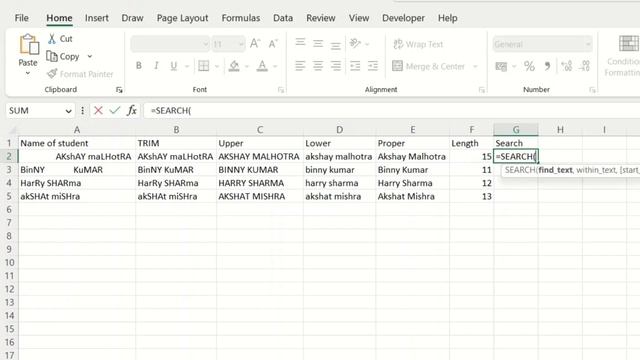Click Merge & Center button

(429, 66)
